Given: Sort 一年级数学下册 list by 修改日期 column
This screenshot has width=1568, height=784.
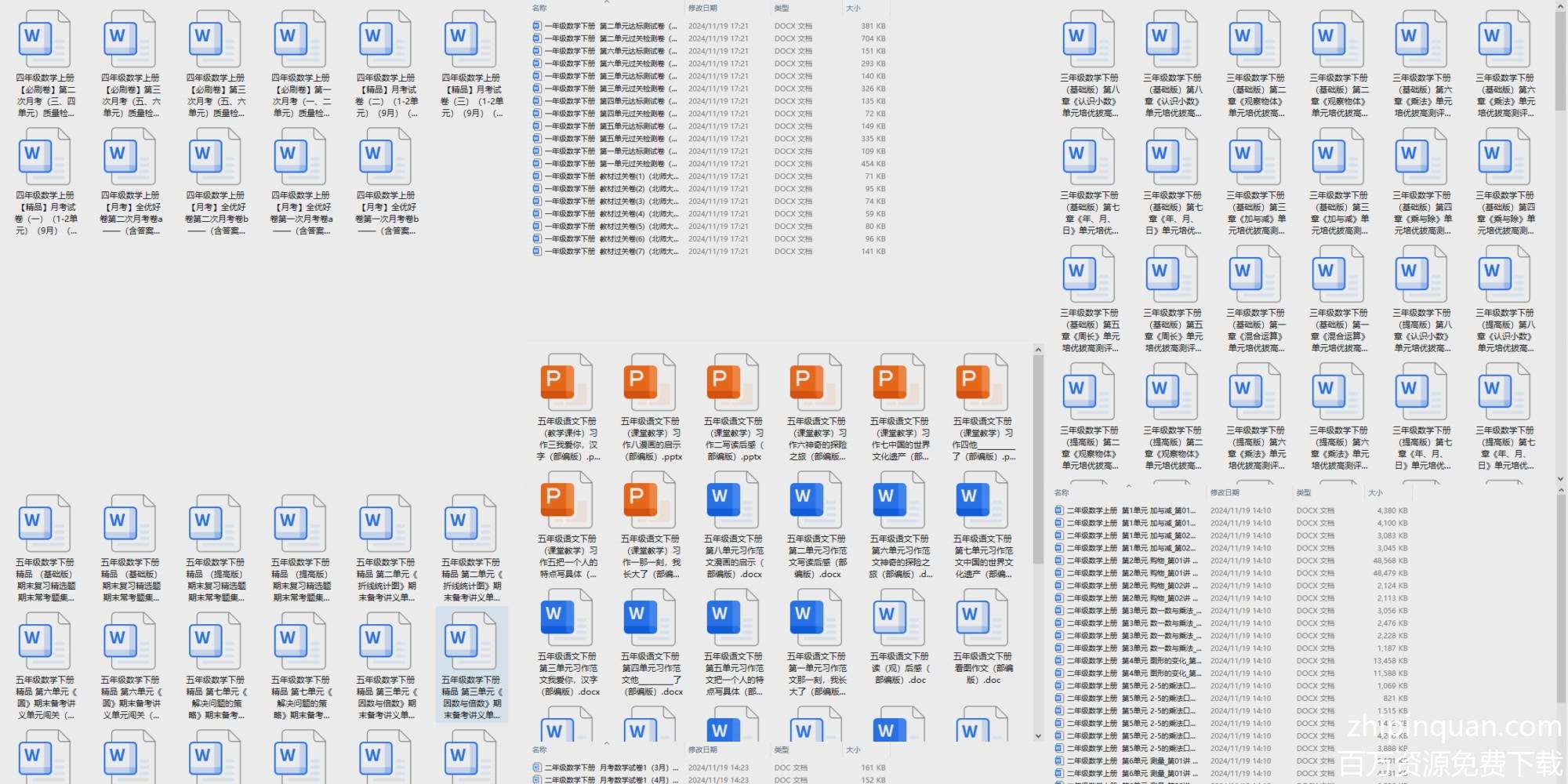Looking at the screenshot, I should pos(702,8).
